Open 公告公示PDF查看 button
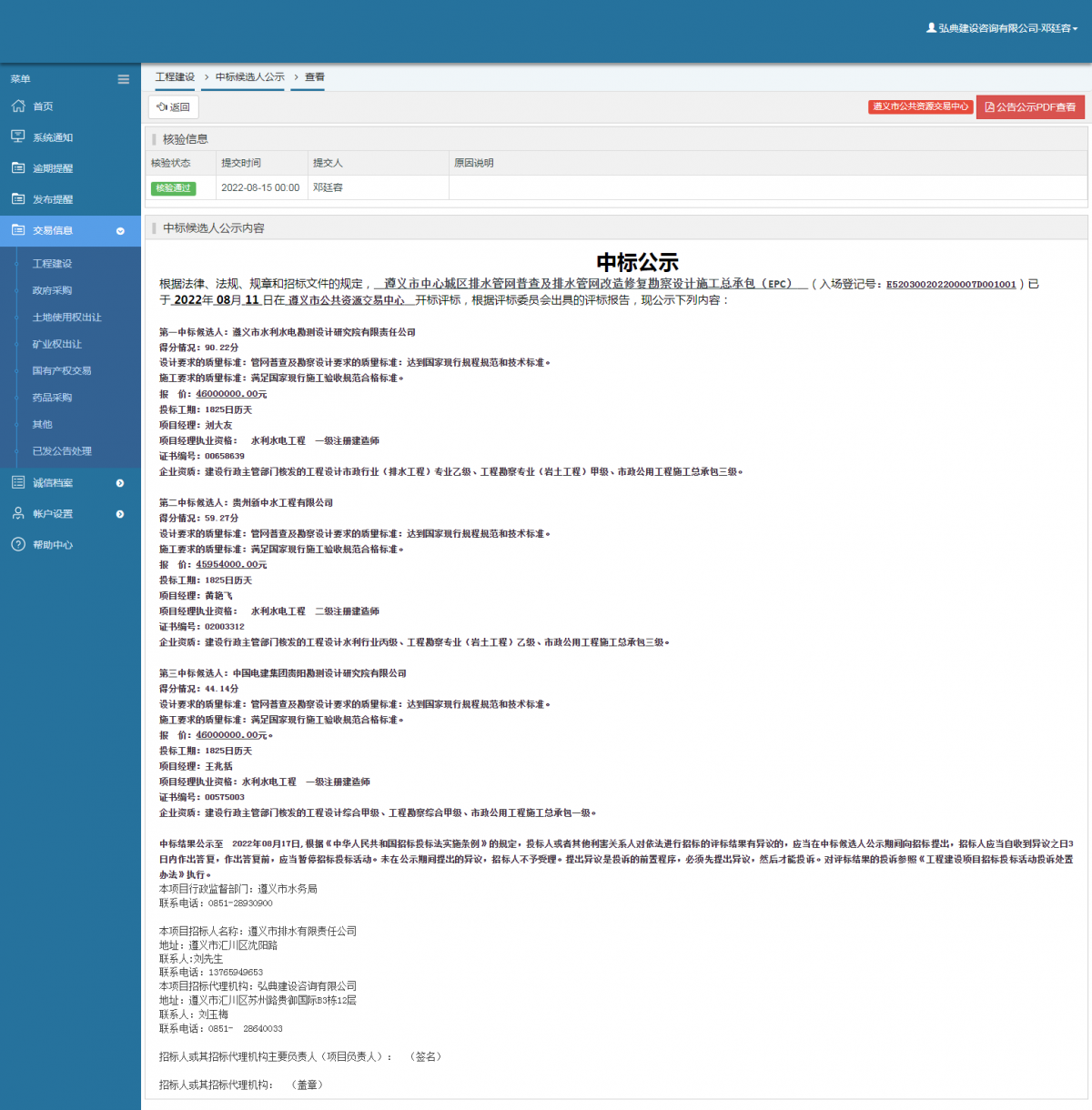The image size is (1092, 1110). click(x=1030, y=107)
